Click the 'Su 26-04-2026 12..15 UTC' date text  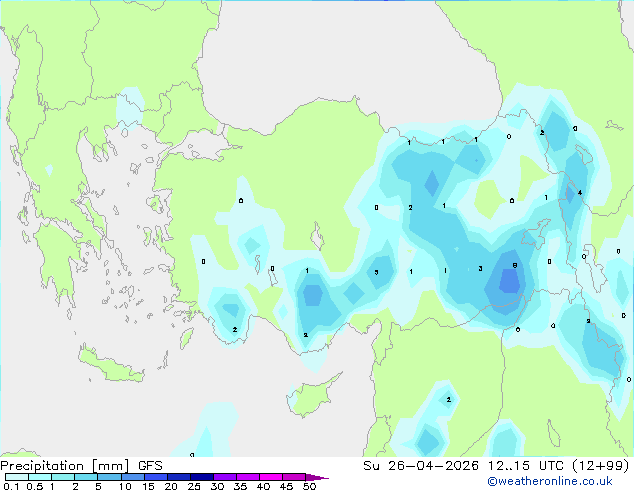(x=463, y=466)
